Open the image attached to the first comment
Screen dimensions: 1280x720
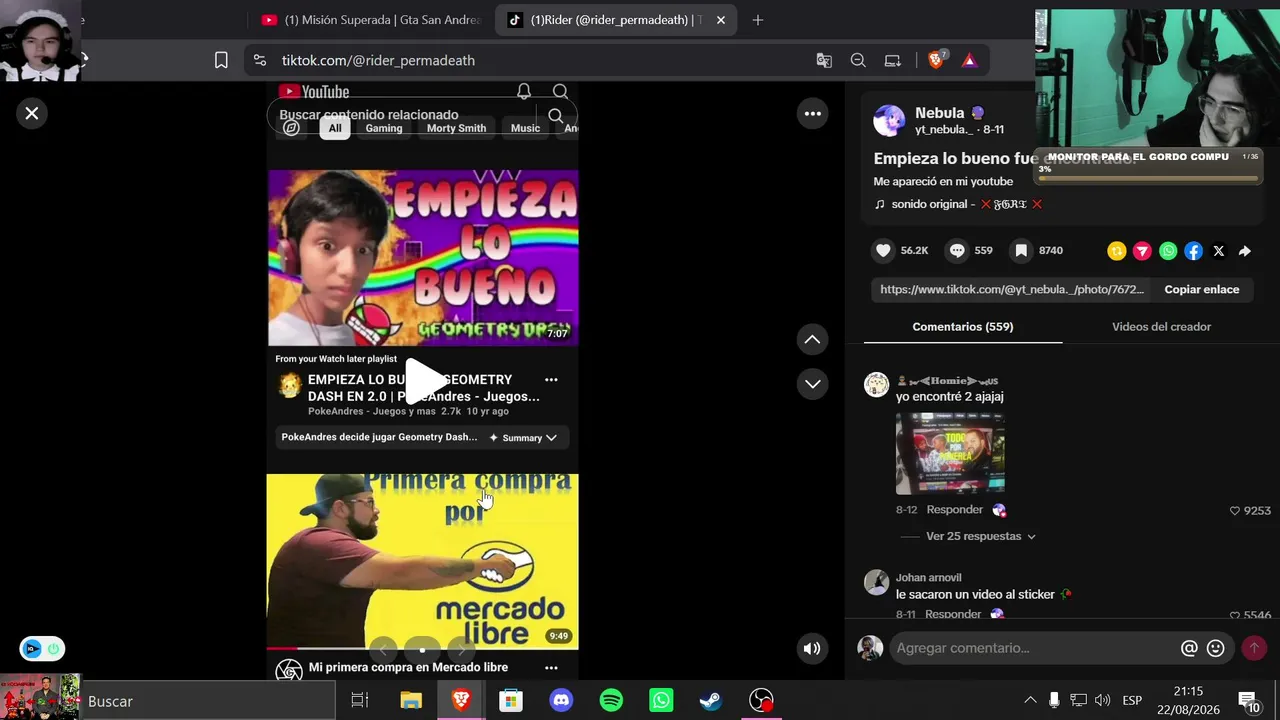pos(950,453)
